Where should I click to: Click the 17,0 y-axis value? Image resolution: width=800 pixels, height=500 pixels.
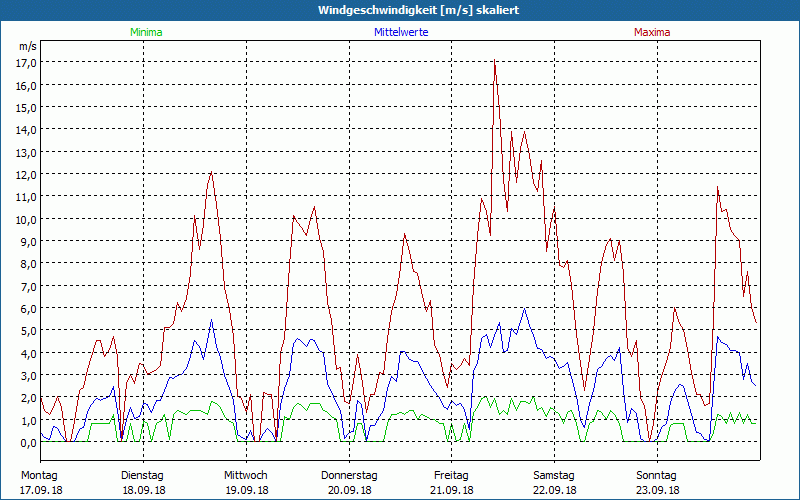26,63
